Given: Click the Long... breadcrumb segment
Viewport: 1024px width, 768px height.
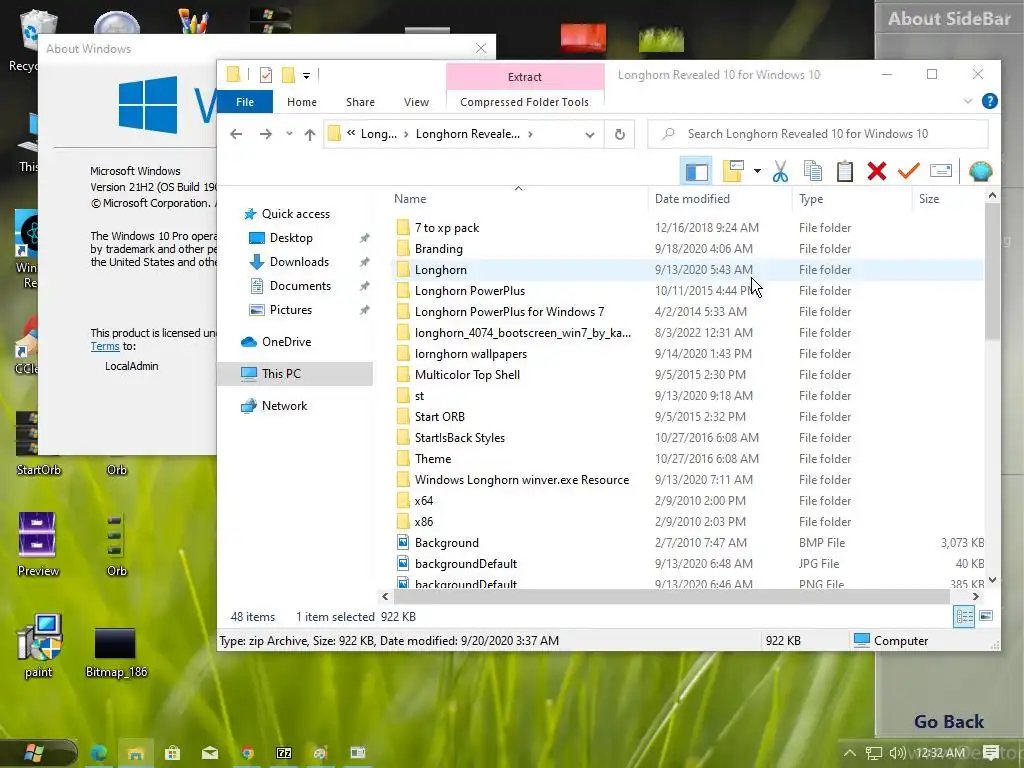Looking at the screenshot, I should point(379,134).
